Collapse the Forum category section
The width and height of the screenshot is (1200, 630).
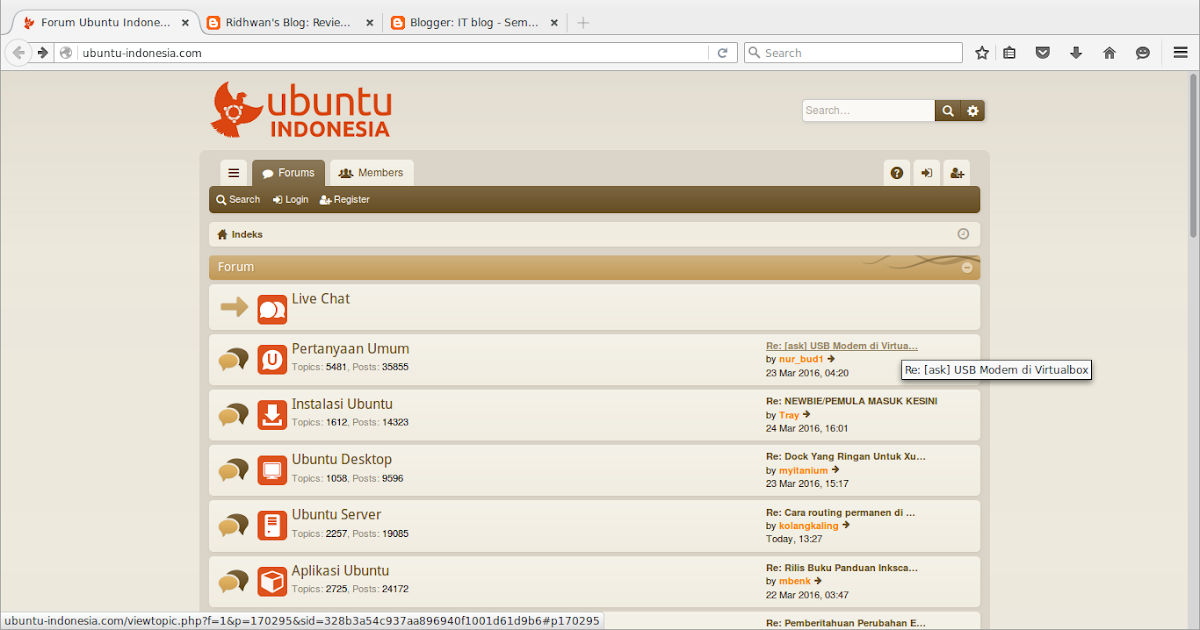point(966,267)
